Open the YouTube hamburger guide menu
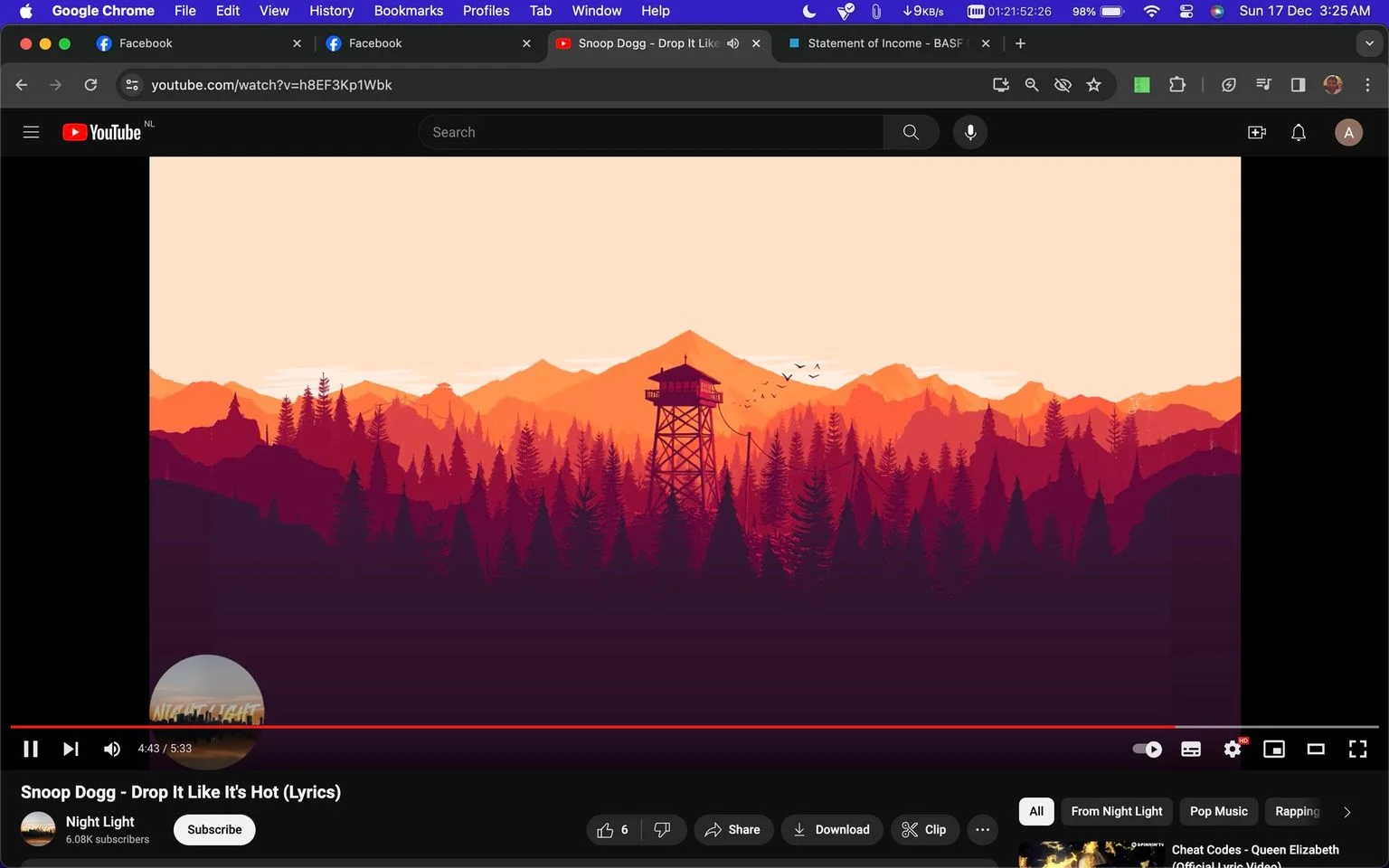 (x=31, y=132)
